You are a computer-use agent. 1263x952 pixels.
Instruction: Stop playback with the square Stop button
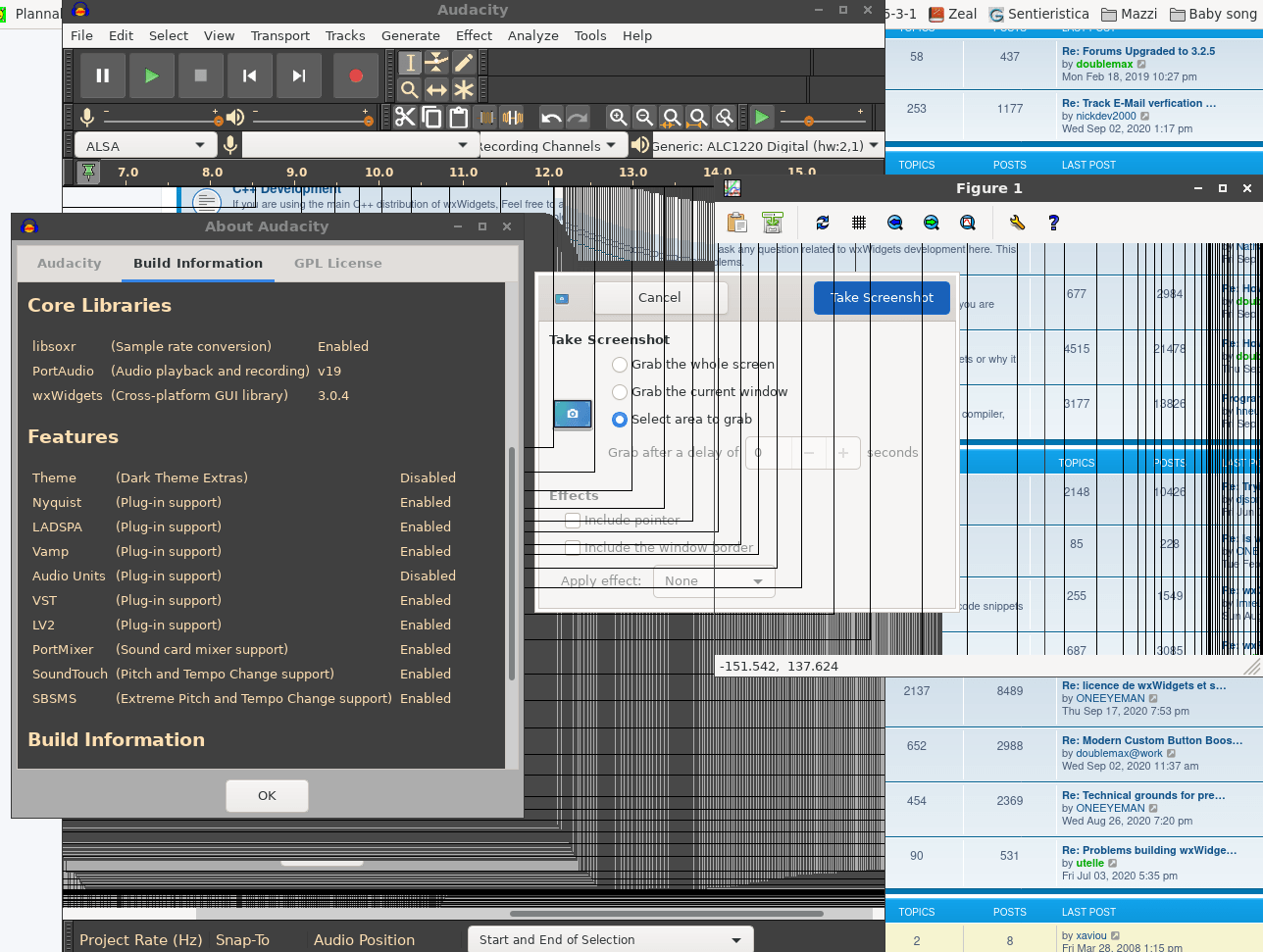(x=200, y=75)
